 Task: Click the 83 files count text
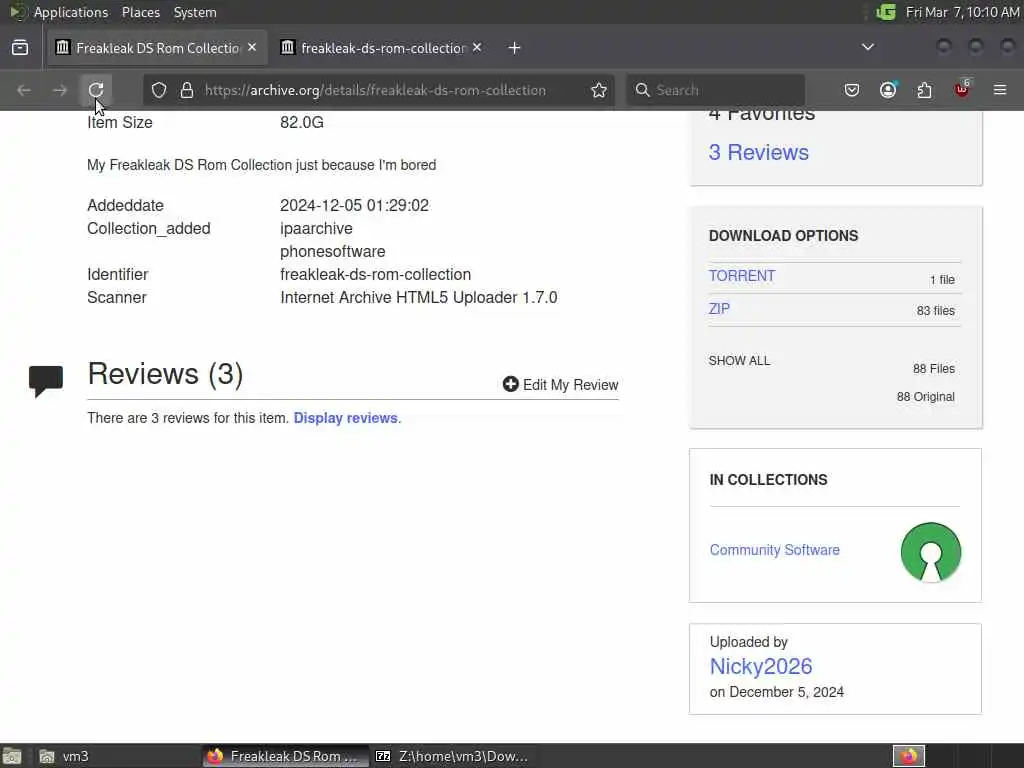935,311
